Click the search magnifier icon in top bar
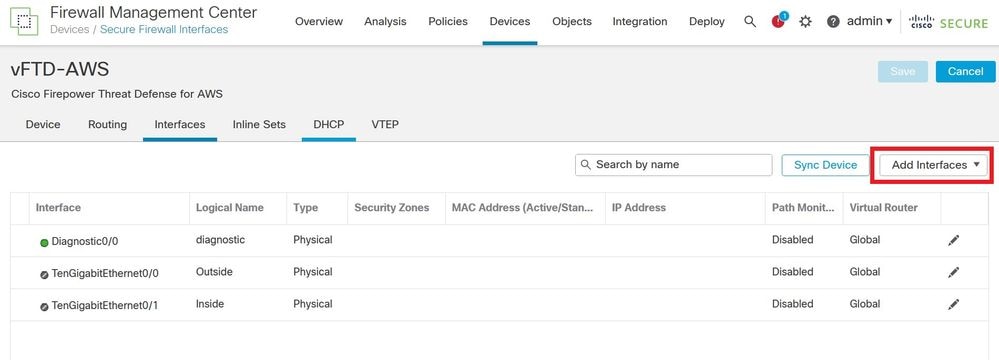 pos(750,22)
